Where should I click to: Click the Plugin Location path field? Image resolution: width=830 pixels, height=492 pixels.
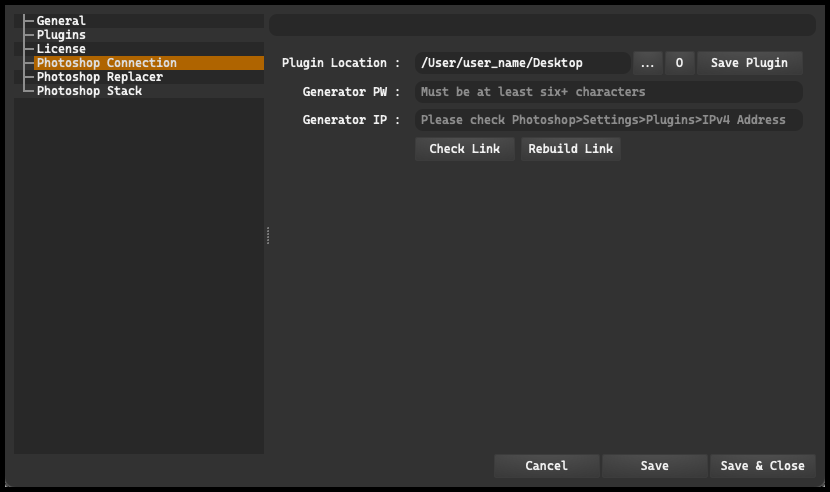[522, 63]
